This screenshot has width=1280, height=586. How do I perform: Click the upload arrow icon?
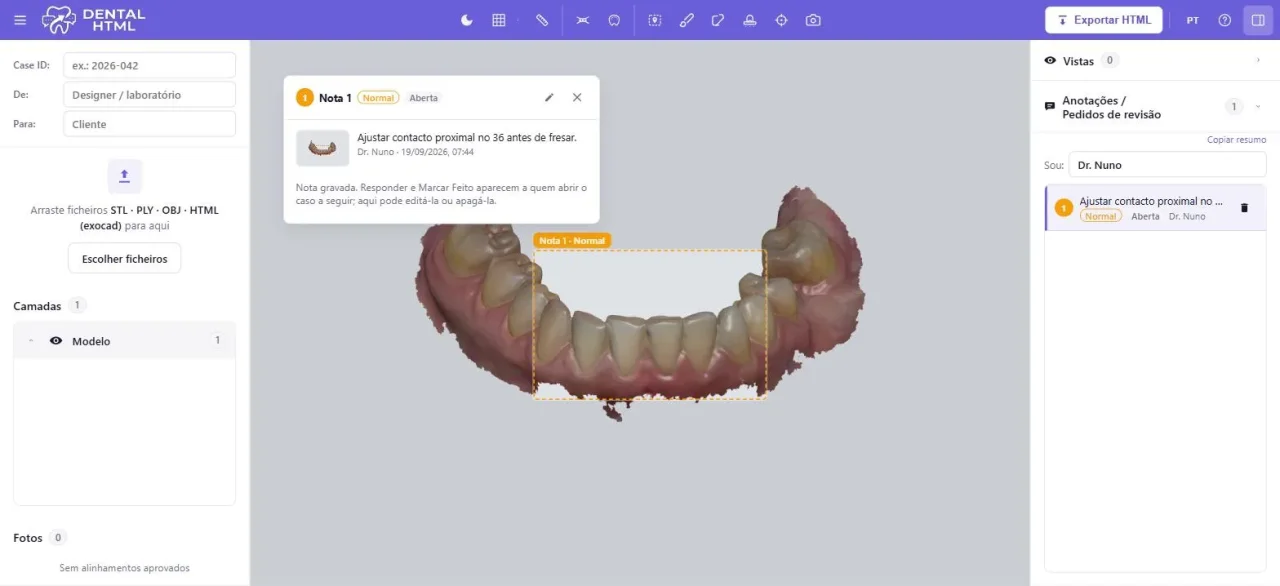point(125,176)
